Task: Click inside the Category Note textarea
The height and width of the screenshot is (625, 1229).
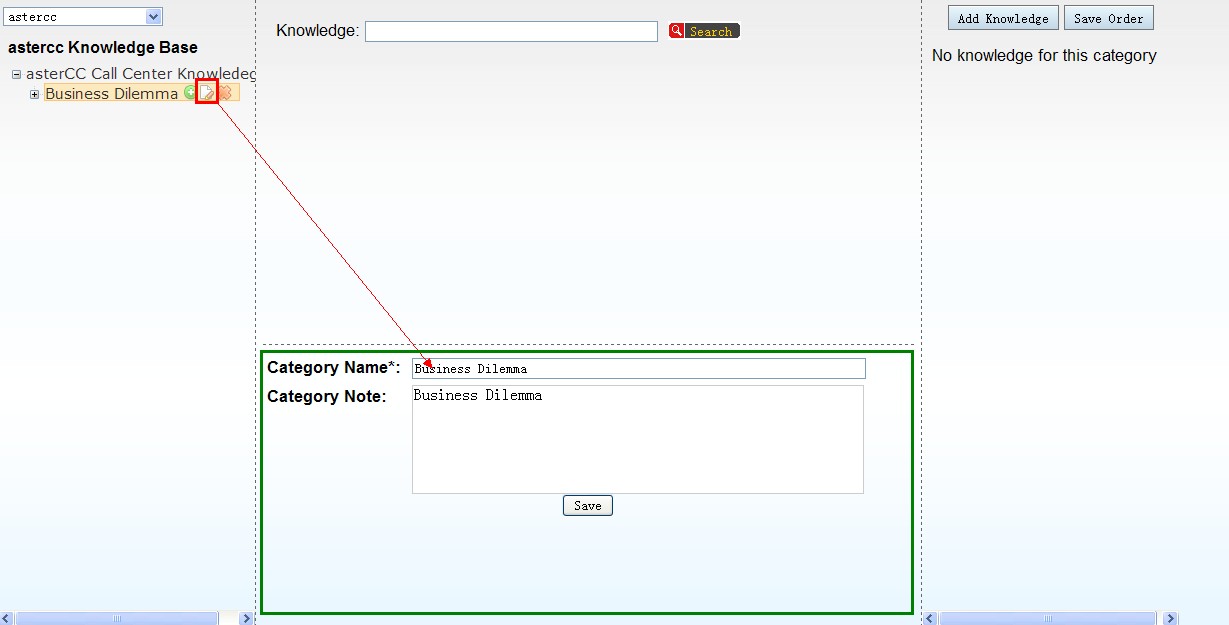Action: 637,440
